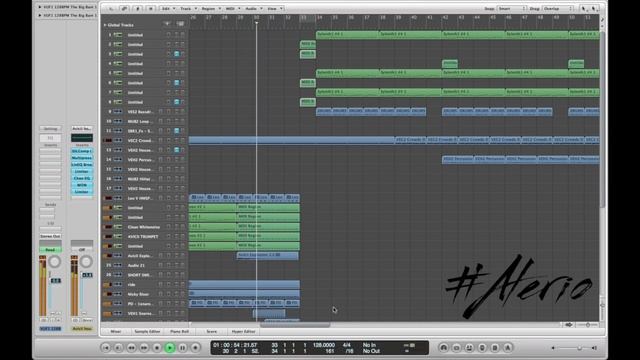Expand second VGF2 128BPM inspector triangle
640x360 pixels.
[x=40, y=15]
